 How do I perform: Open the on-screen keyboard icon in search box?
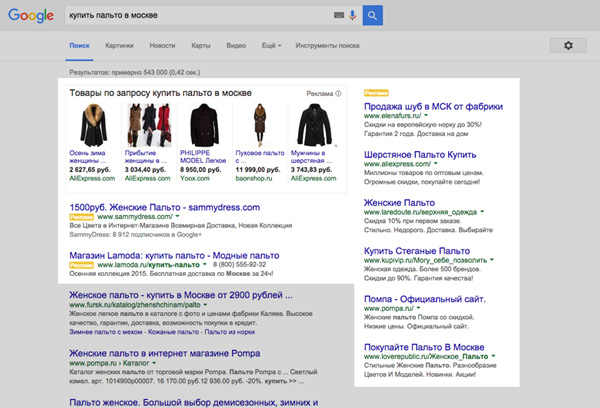click(339, 15)
